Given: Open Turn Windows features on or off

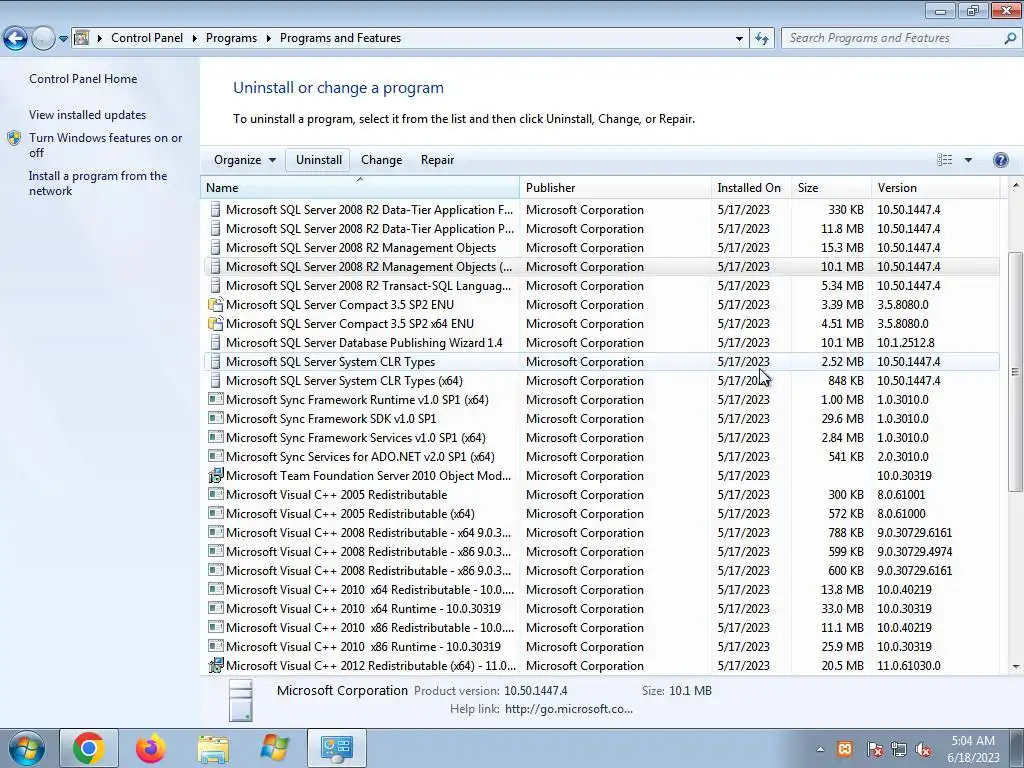Looking at the screenshot, I should pyautogui.click(x=105, y=145).
